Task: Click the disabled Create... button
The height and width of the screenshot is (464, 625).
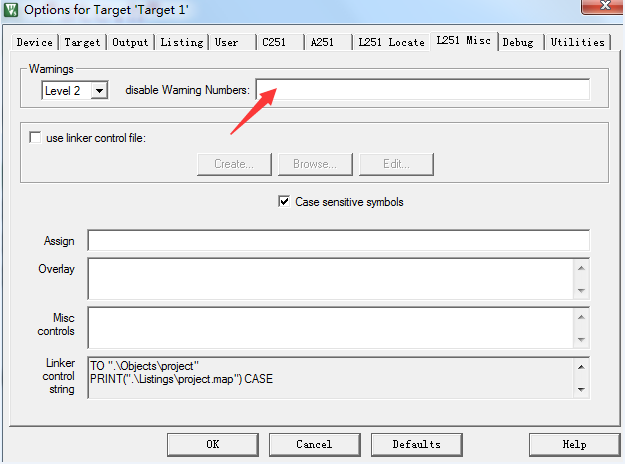Action: tap(234, 164)
